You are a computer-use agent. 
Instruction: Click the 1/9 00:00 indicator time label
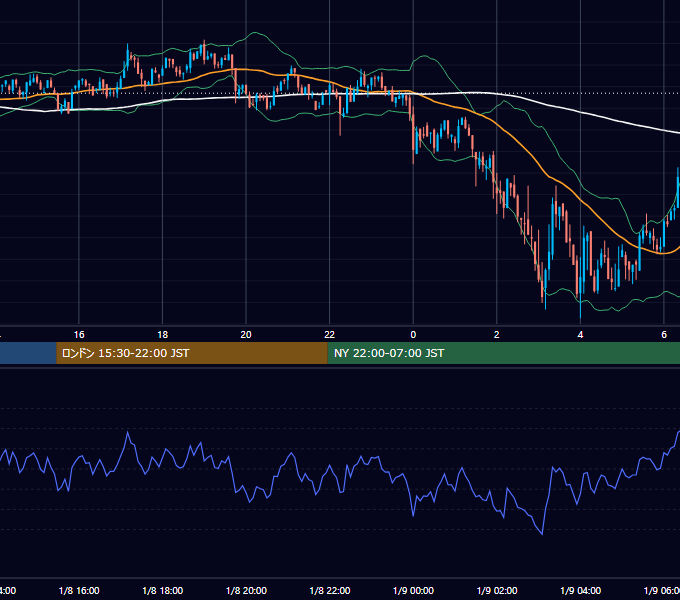pos(413,590)
